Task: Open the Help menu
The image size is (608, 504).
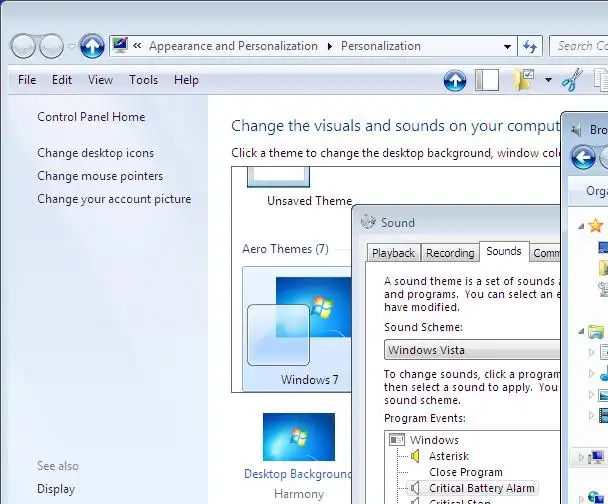Action: pos(186,80)
